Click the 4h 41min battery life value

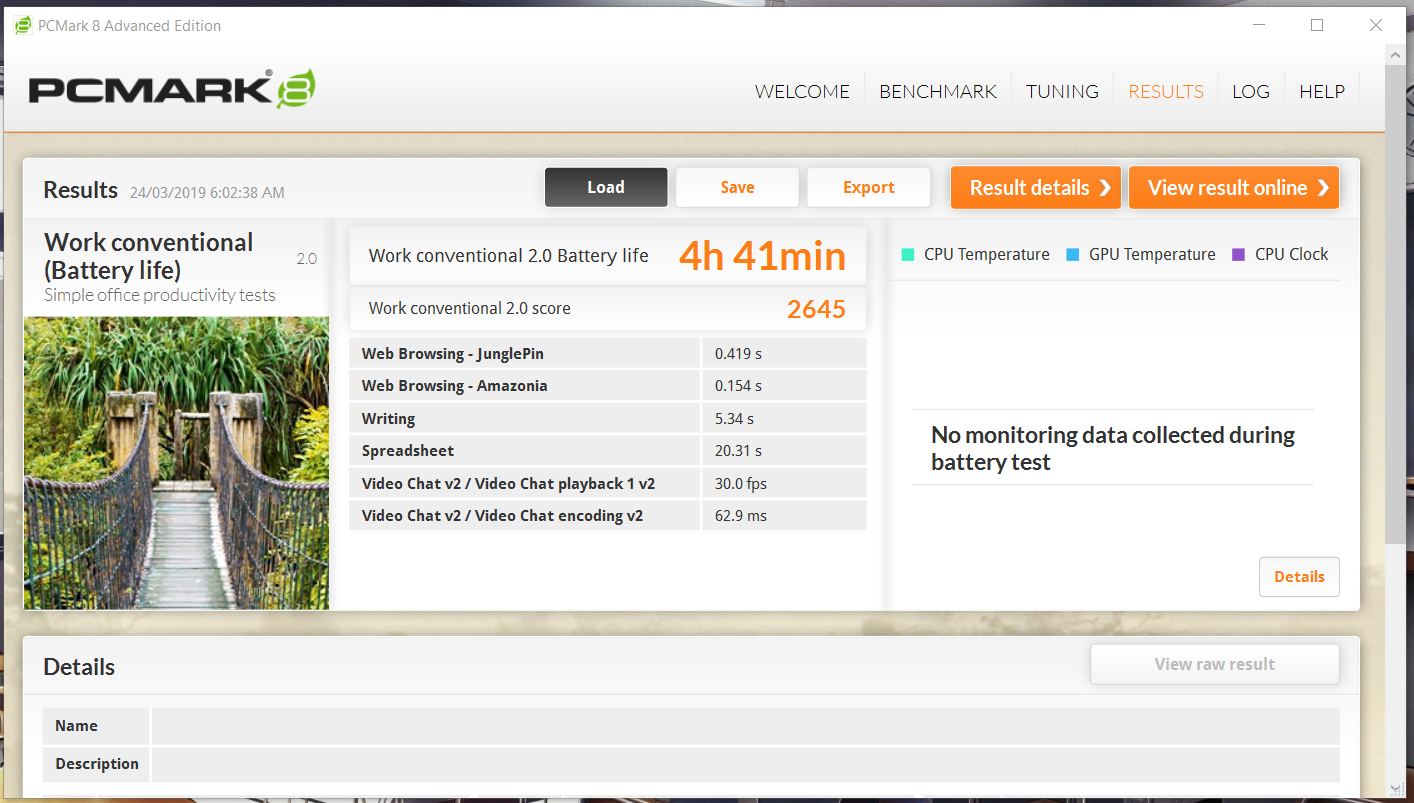click(762, 256)
